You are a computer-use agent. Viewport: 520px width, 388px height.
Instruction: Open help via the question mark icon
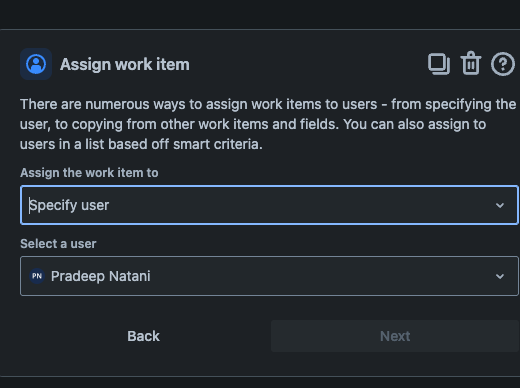pos(503,64)
